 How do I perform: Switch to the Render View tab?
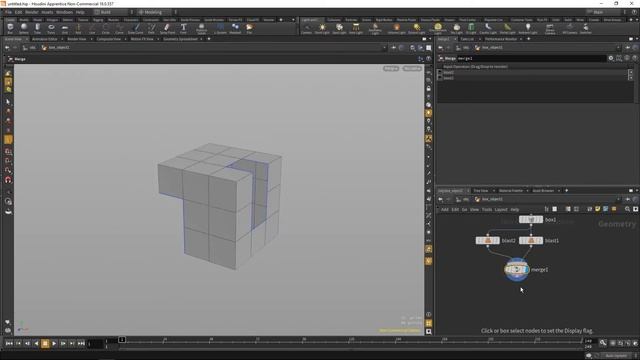click(77, 39)
